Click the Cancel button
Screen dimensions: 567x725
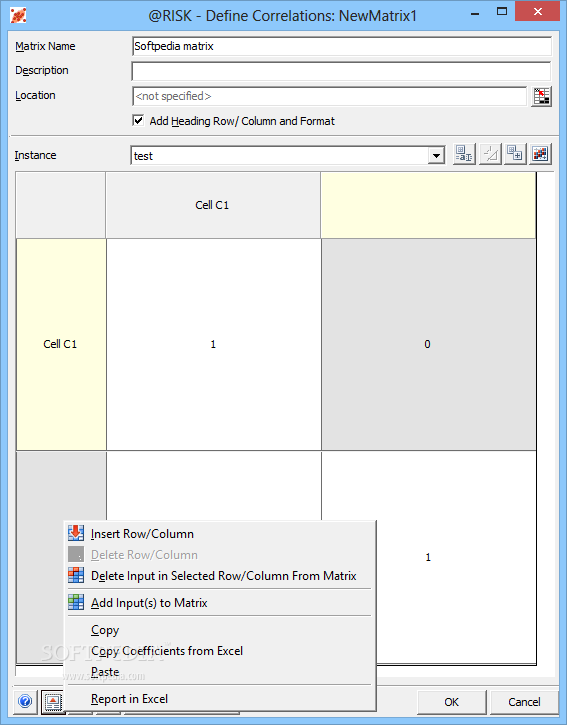524,702
